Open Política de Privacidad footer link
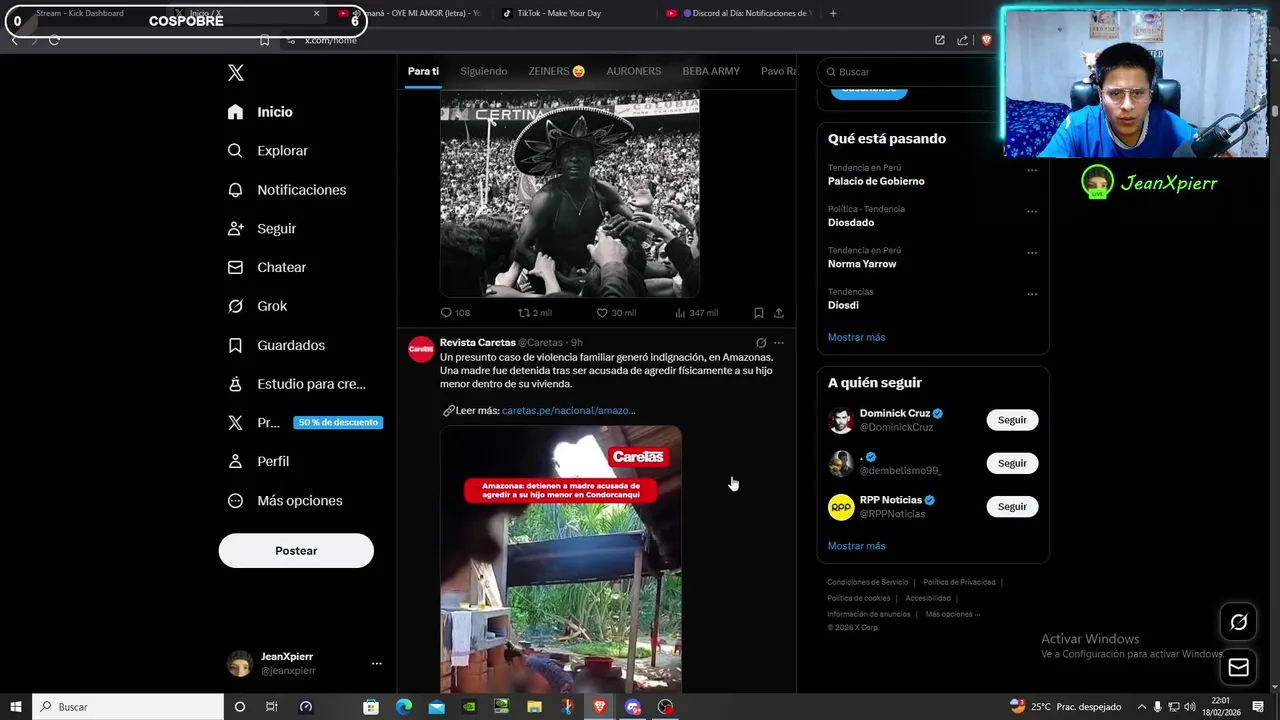The height and width of the screenshot is (720, 1280). (x=959, y=583)
